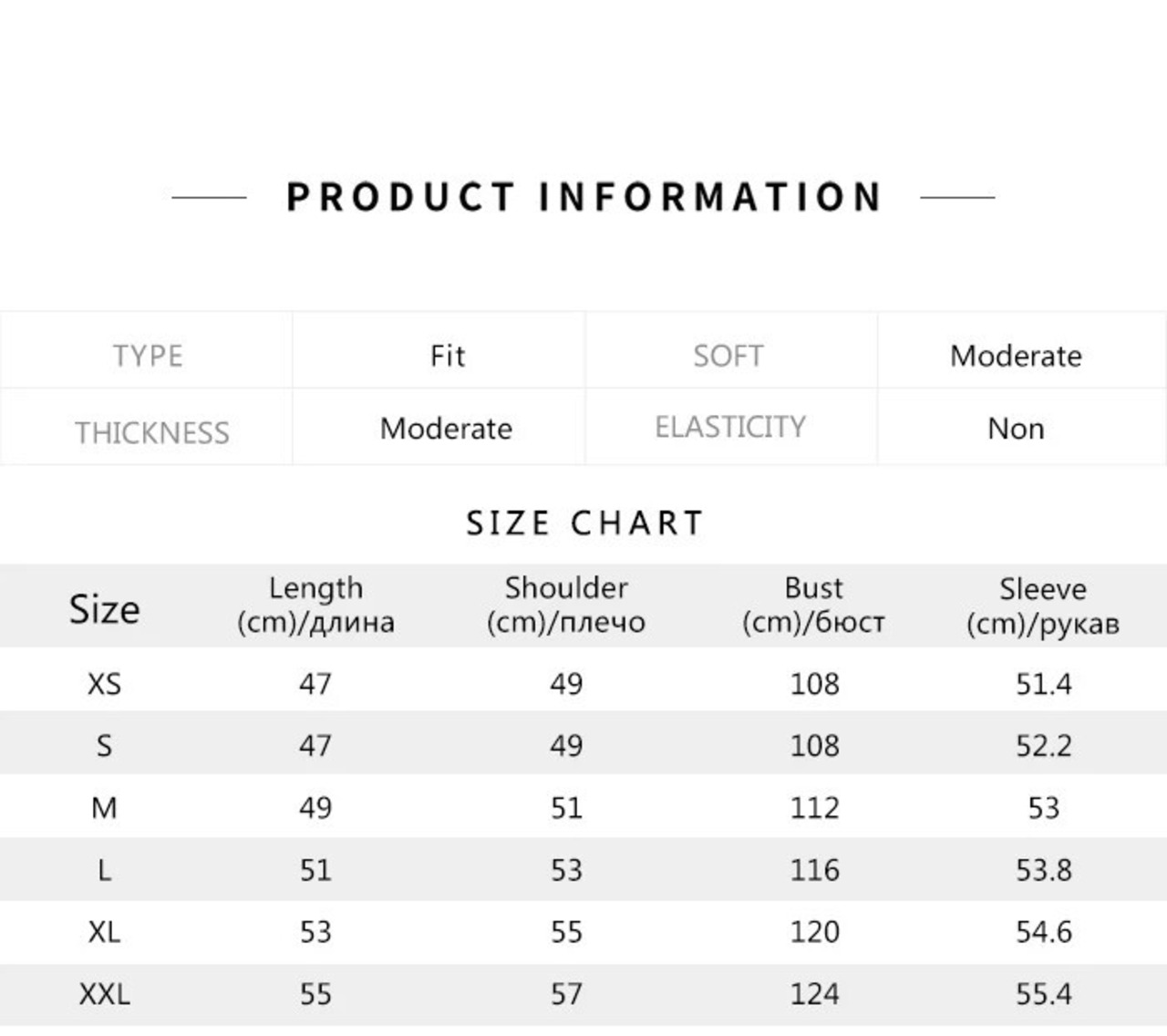
Task: Select the Size column header
Action: point(105,609)
